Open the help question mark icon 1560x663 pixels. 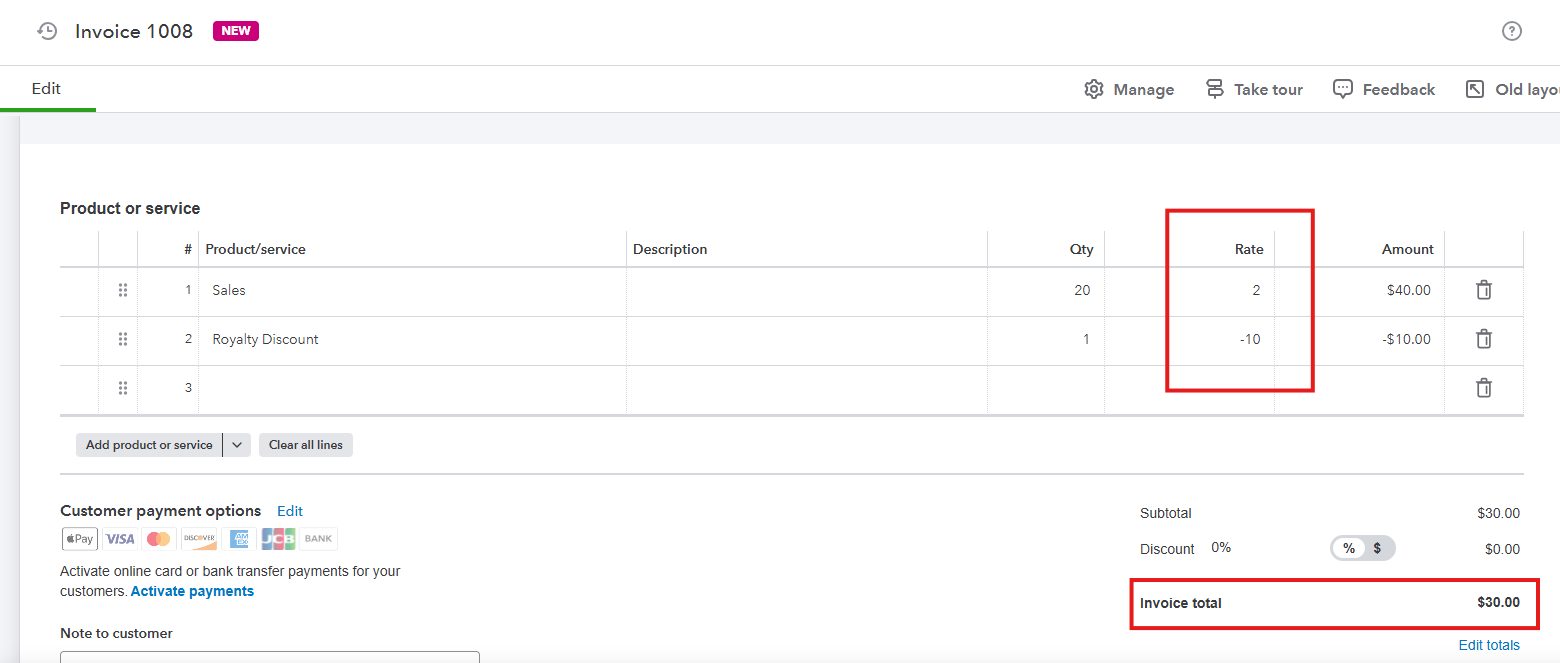pyautogui.click(x=1512, y=31)
